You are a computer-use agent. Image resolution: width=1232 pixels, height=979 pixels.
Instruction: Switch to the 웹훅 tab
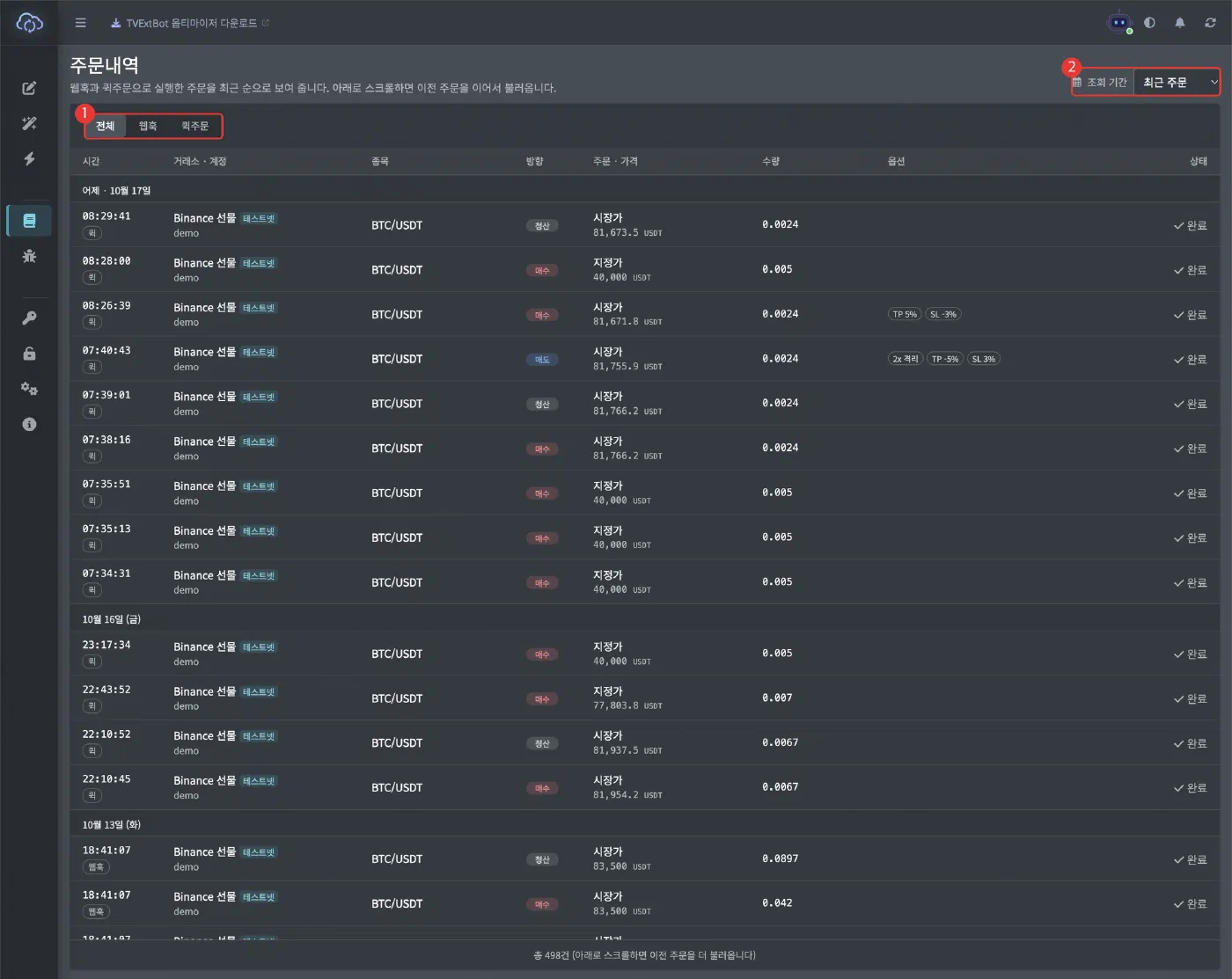coord(148,126)
